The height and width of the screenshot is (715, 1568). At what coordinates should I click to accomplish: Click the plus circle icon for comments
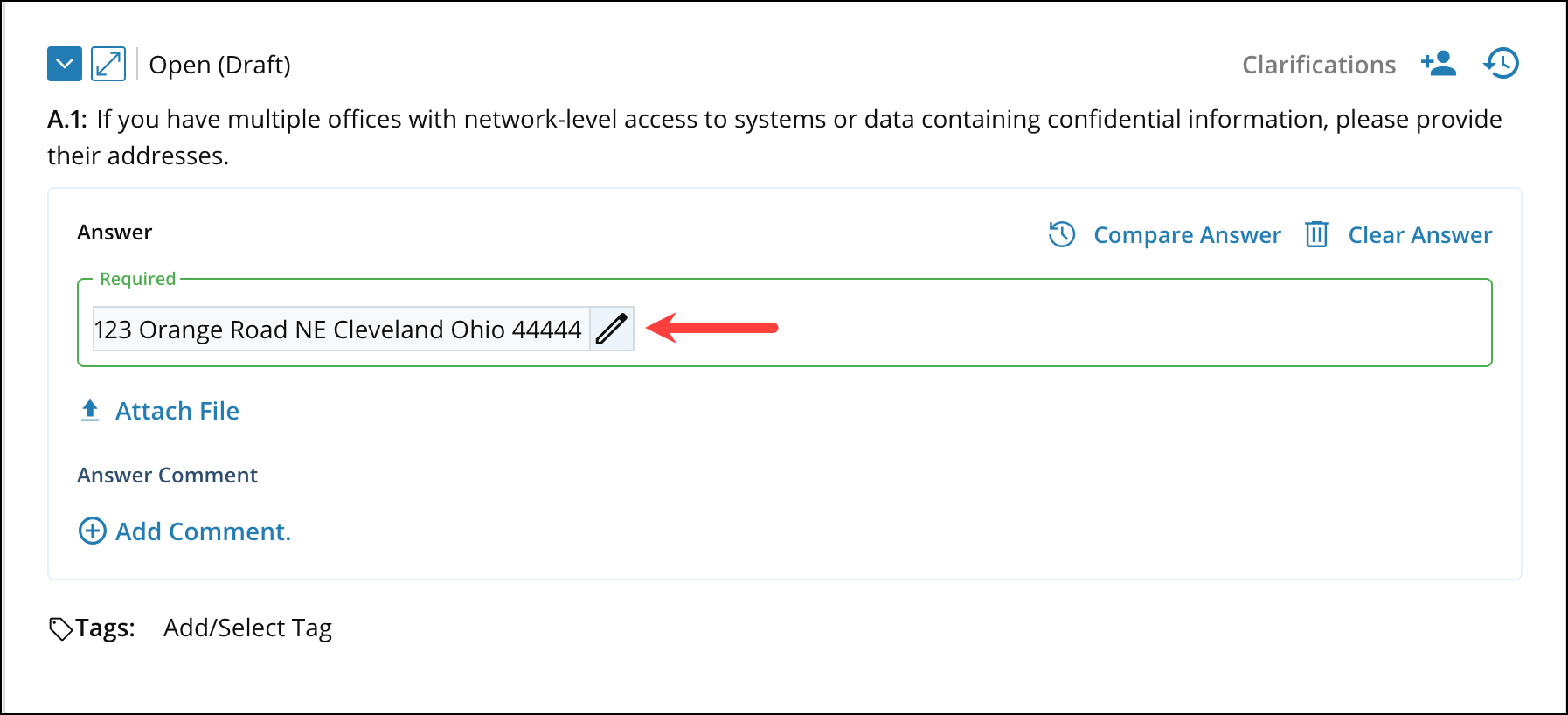(x=93, y=531)
